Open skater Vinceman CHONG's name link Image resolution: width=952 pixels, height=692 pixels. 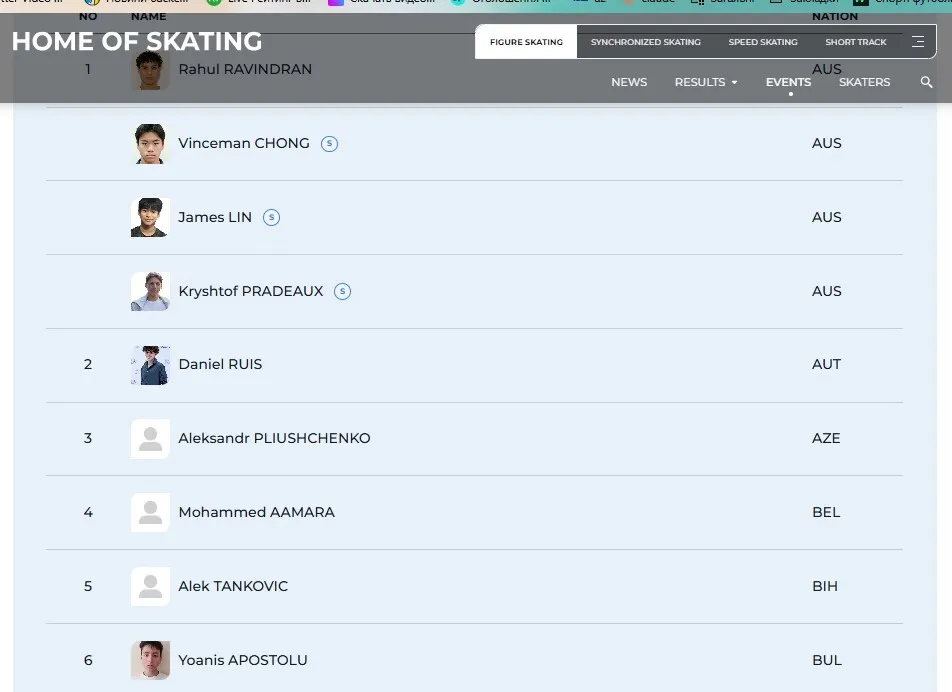coord(243,143)
